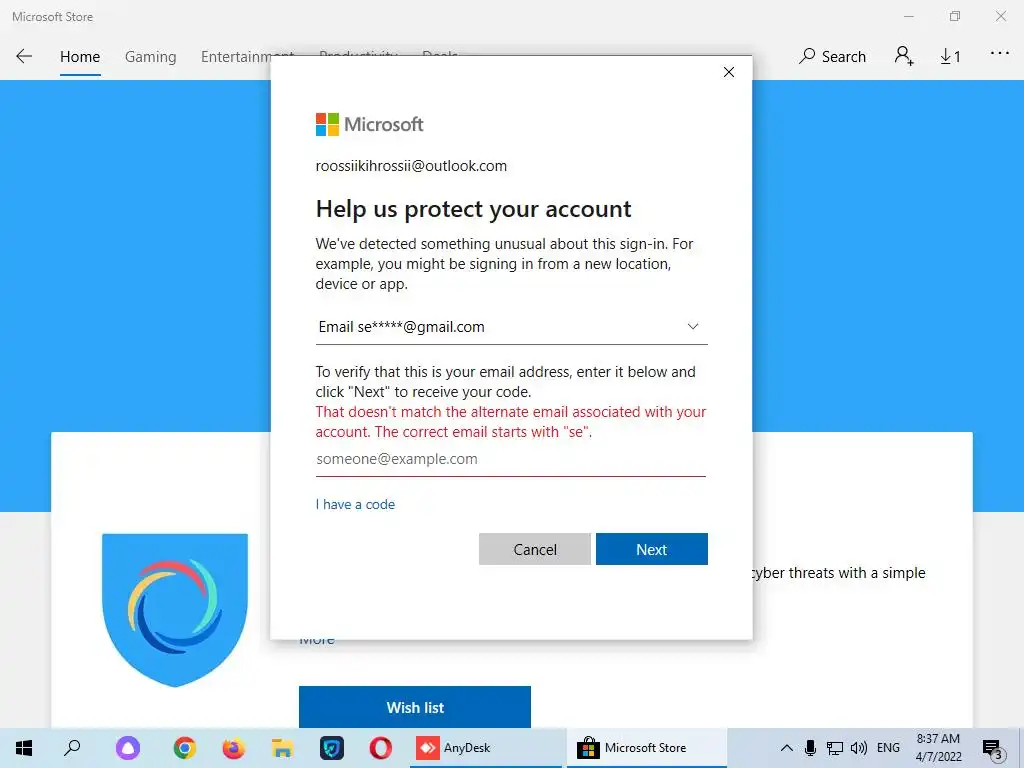This screenshot has height=768, width=1024.
Task: Open File Explorer from taskbar
Action: pyautogui.click(x=282, y=748)
